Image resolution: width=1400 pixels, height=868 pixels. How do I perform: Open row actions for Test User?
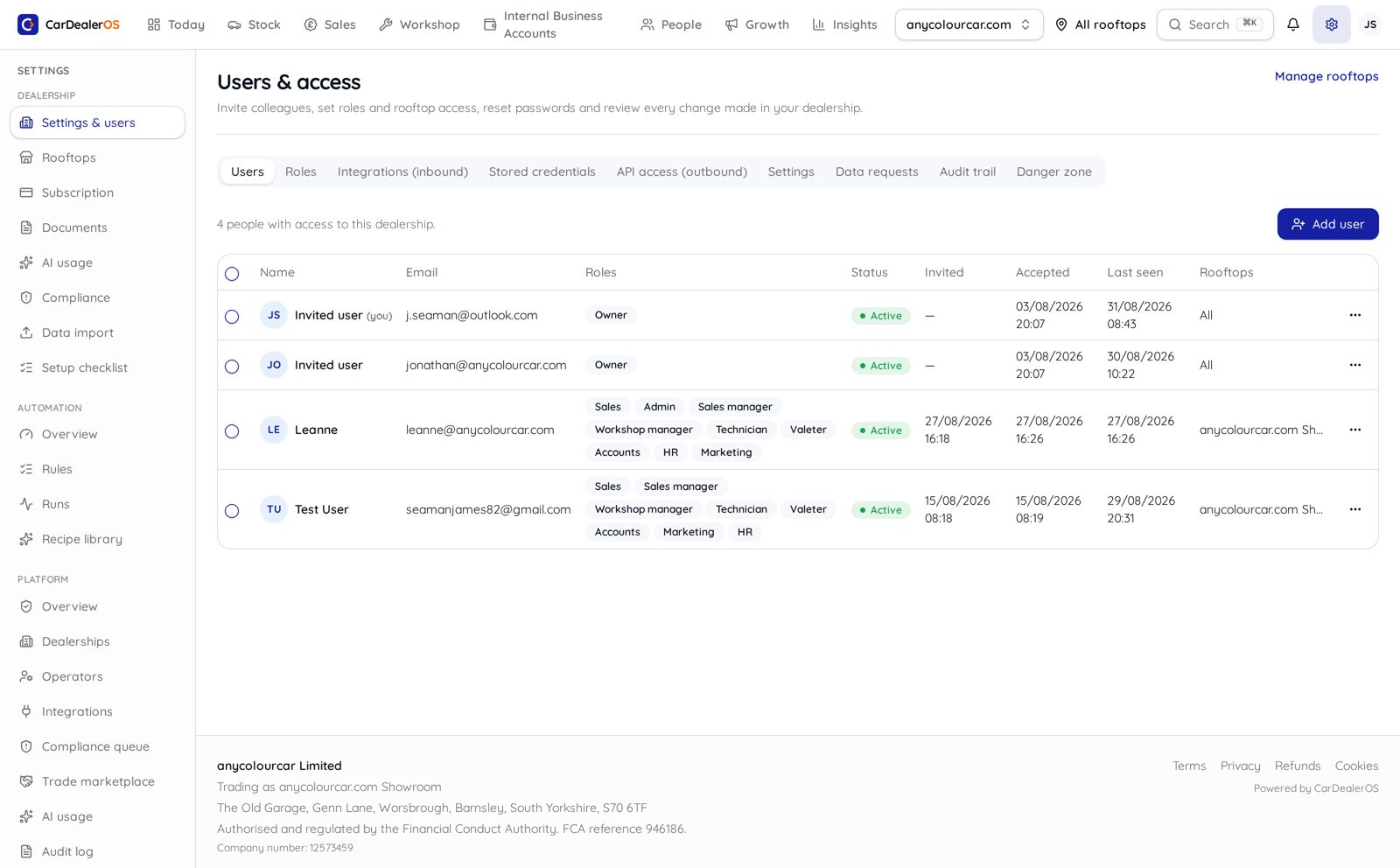click(x=1354, y=509)
